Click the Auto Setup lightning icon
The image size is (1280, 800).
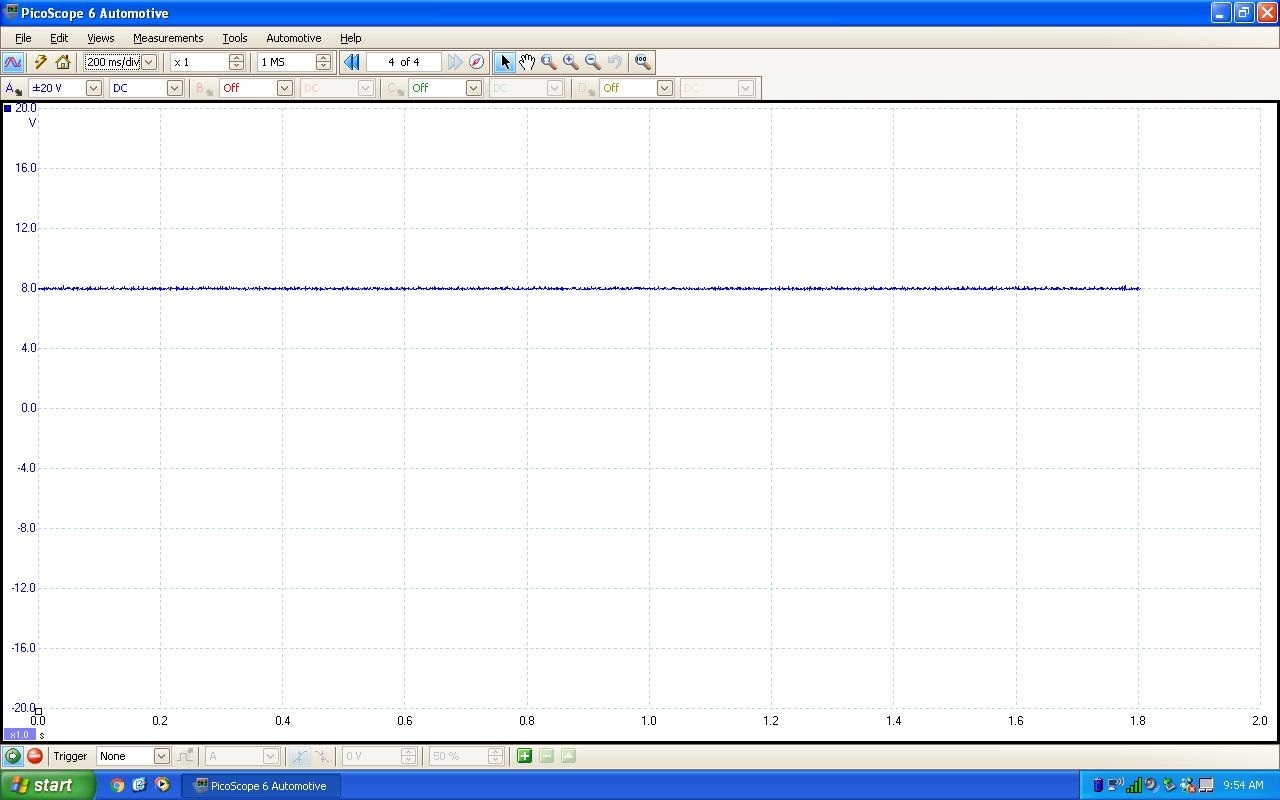pyautogui.click(x=41, y=62)
